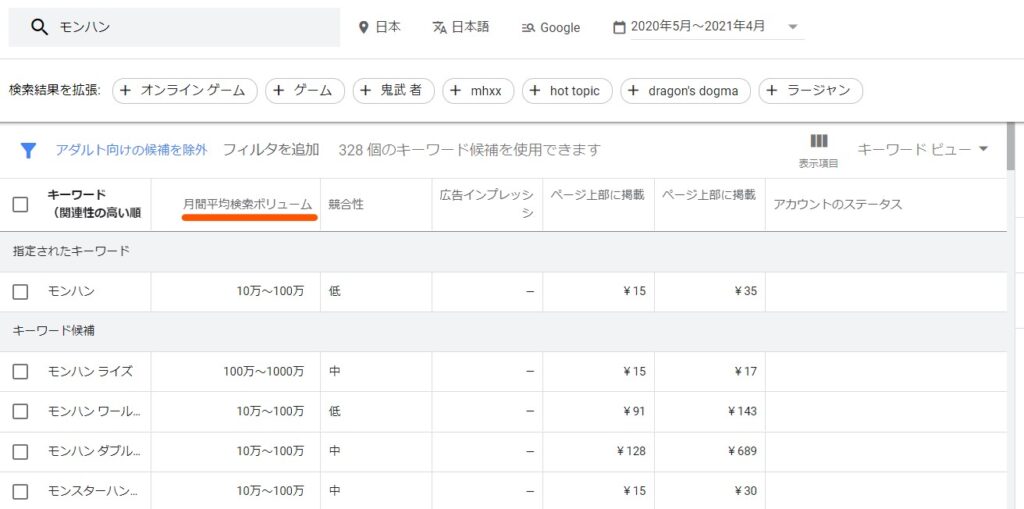
Task: Click the language translate icon
Action: tap(440, 27)
